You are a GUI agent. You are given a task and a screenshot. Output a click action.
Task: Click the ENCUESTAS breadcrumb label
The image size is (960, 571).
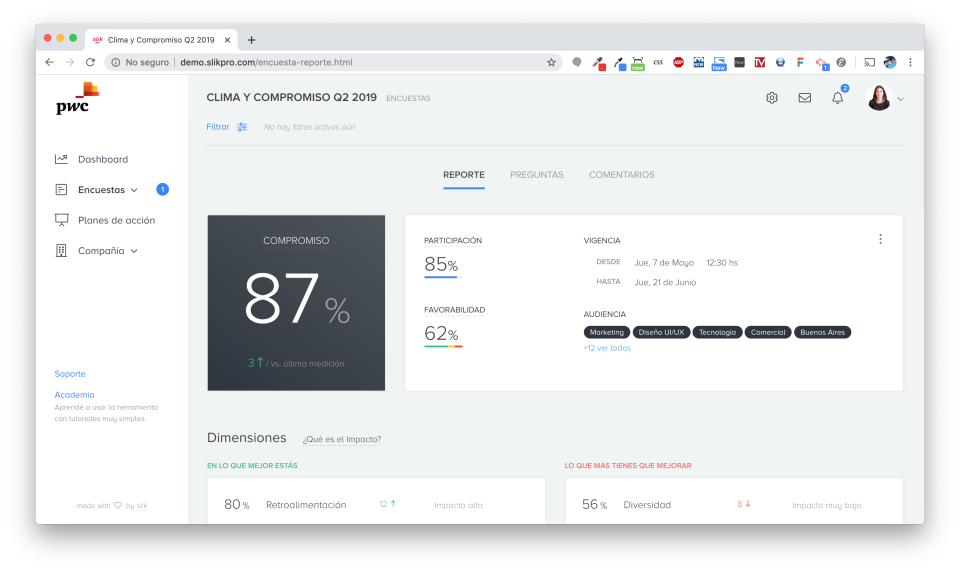408,99
